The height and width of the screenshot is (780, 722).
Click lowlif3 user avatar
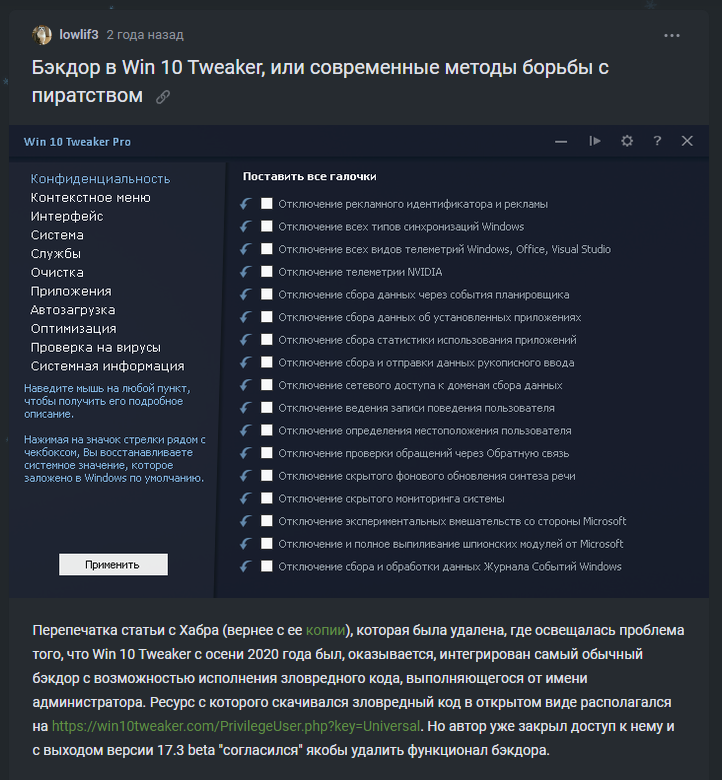coord(42,35)
